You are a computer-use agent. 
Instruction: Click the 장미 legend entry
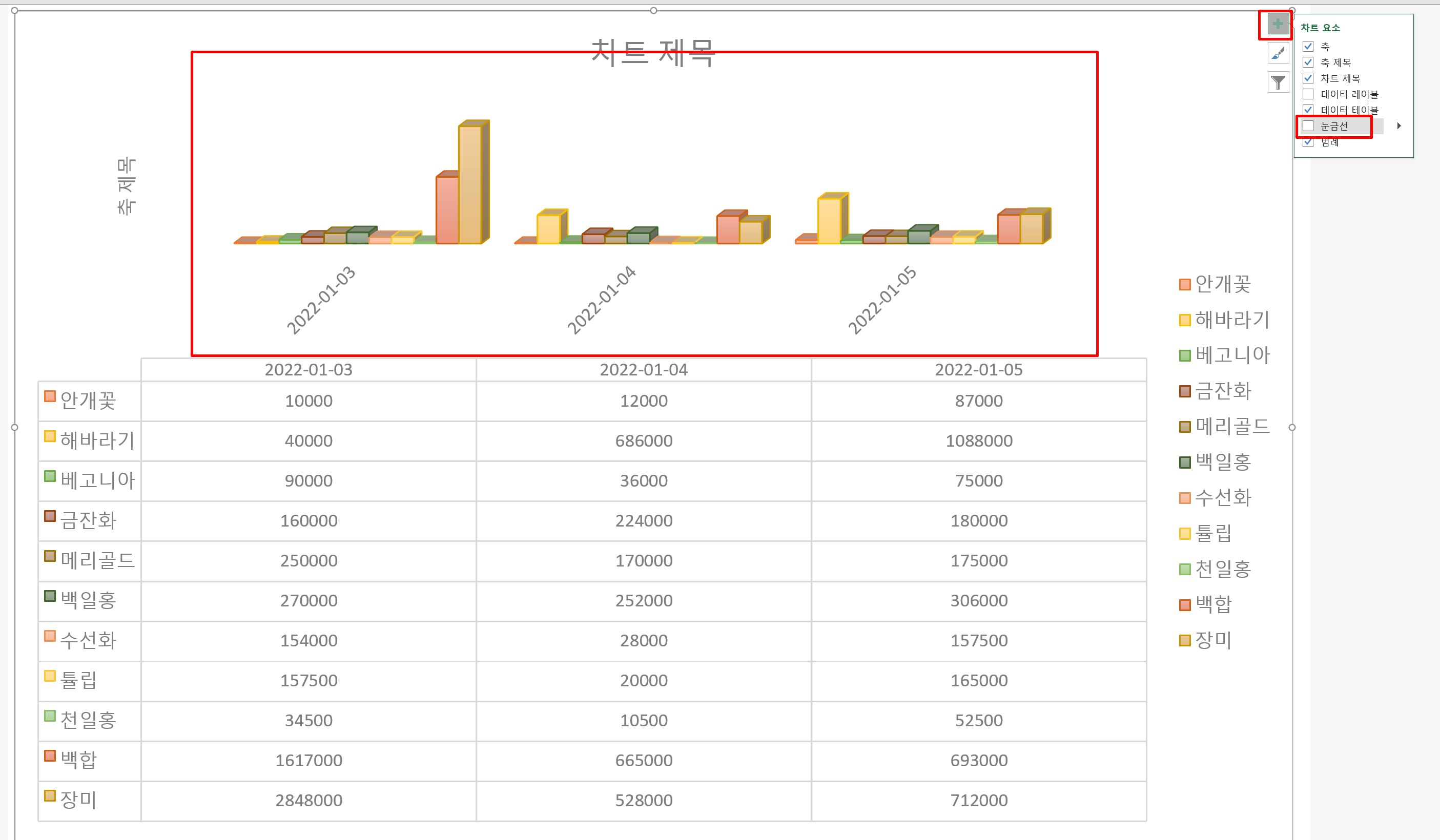point(1212,640)
